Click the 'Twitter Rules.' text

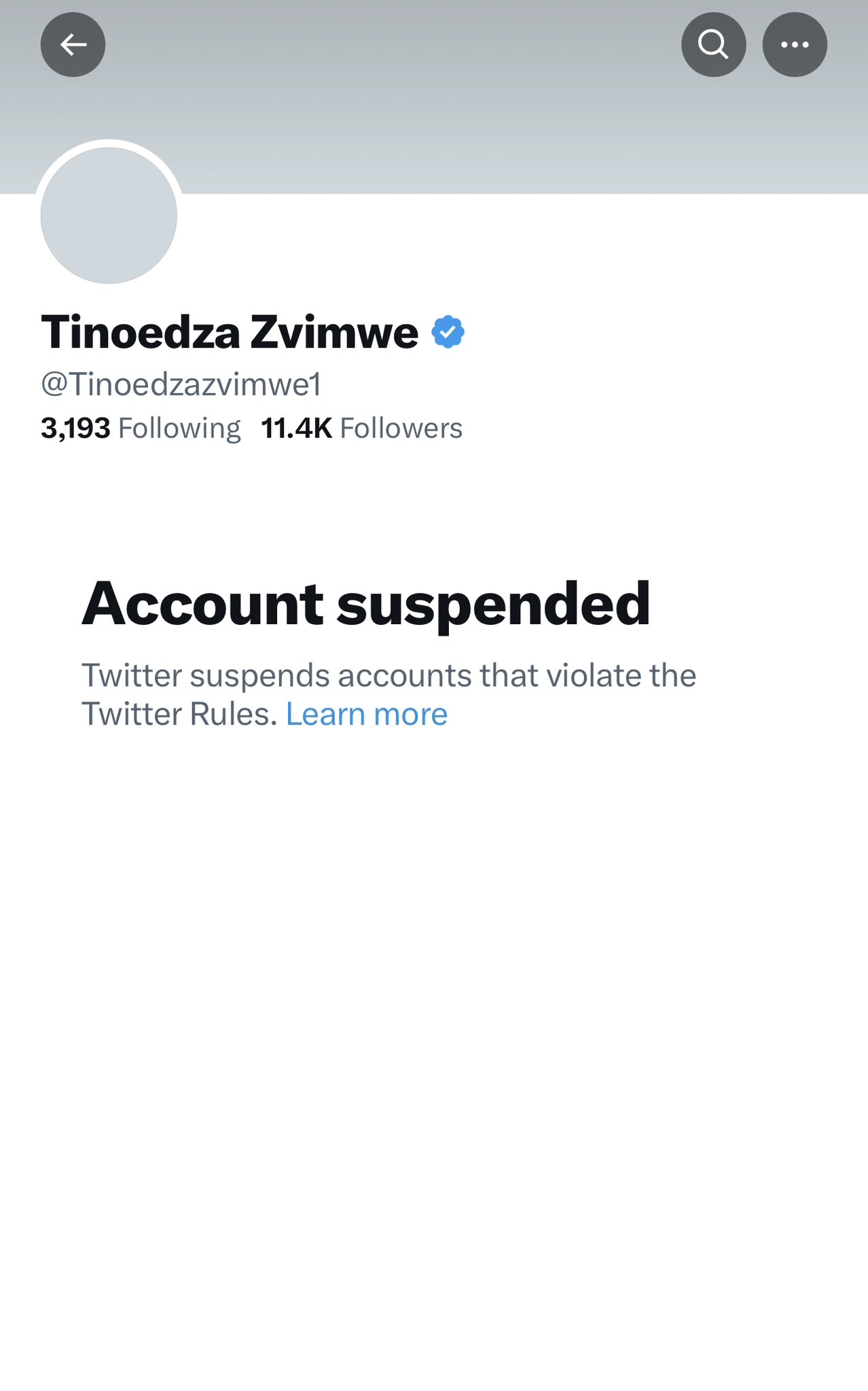tap(179, 714)
